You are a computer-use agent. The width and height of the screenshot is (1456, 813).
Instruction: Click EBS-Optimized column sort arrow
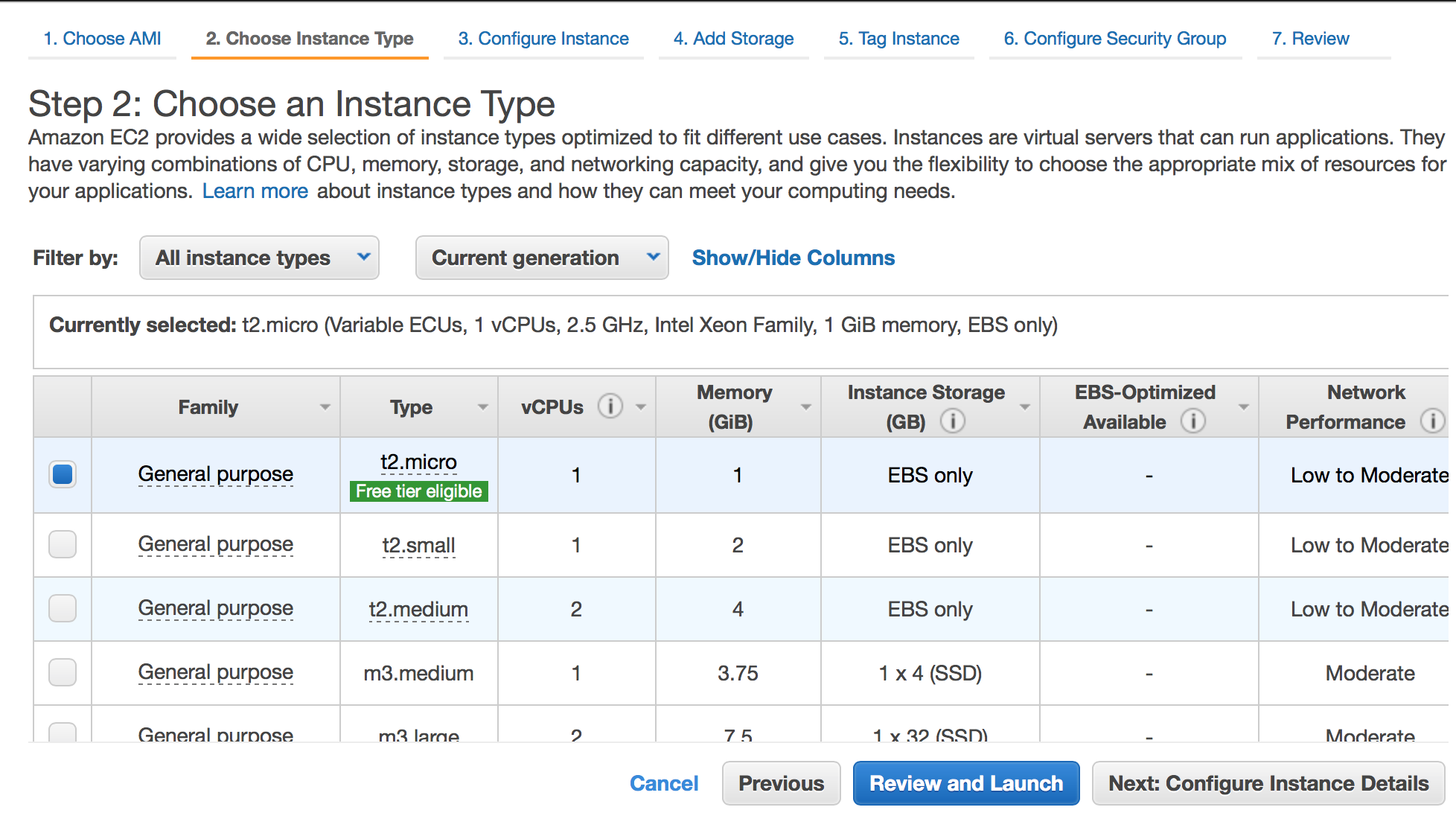tap(1243, 407)
